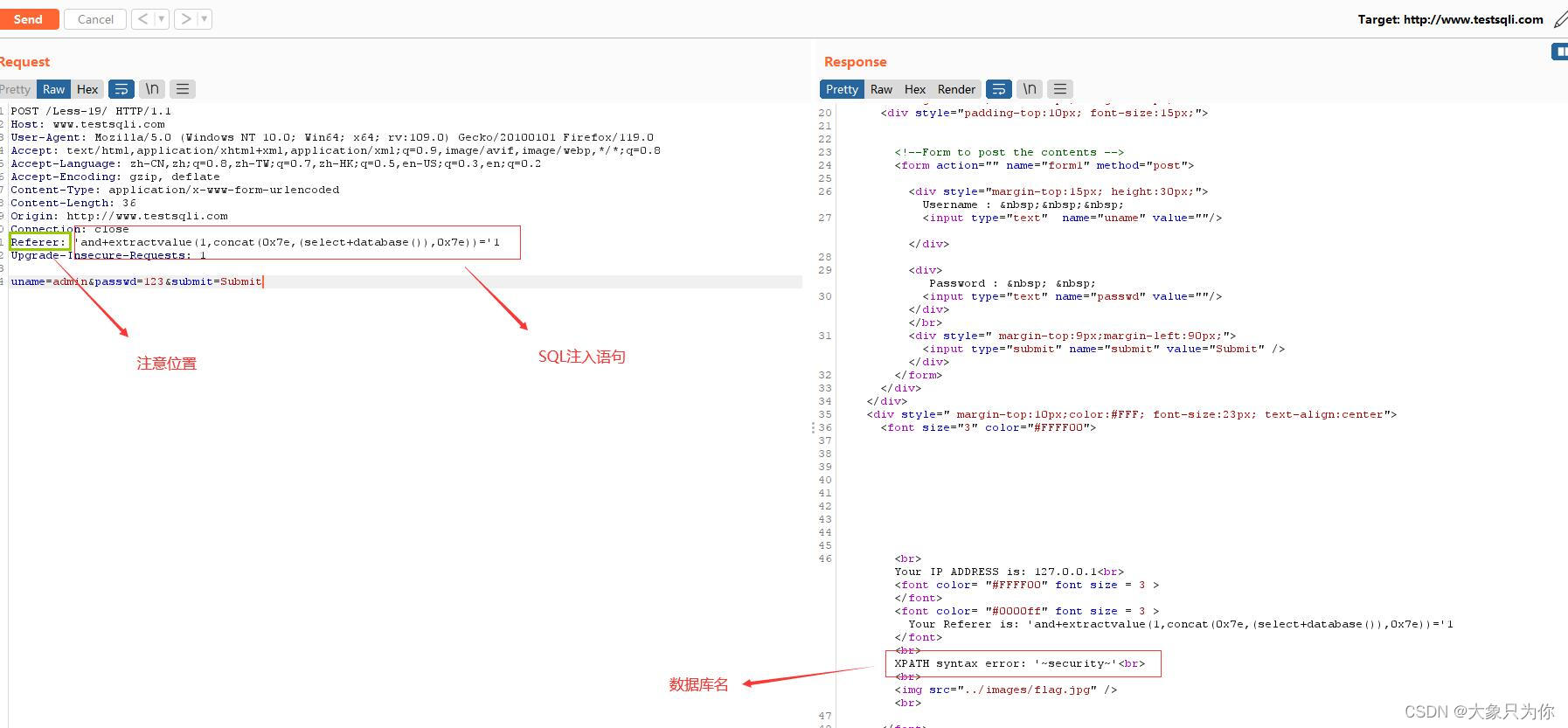Switch Response panel to Hex tab
Screen dimensions: 1568x728
(x=915, y=89)
